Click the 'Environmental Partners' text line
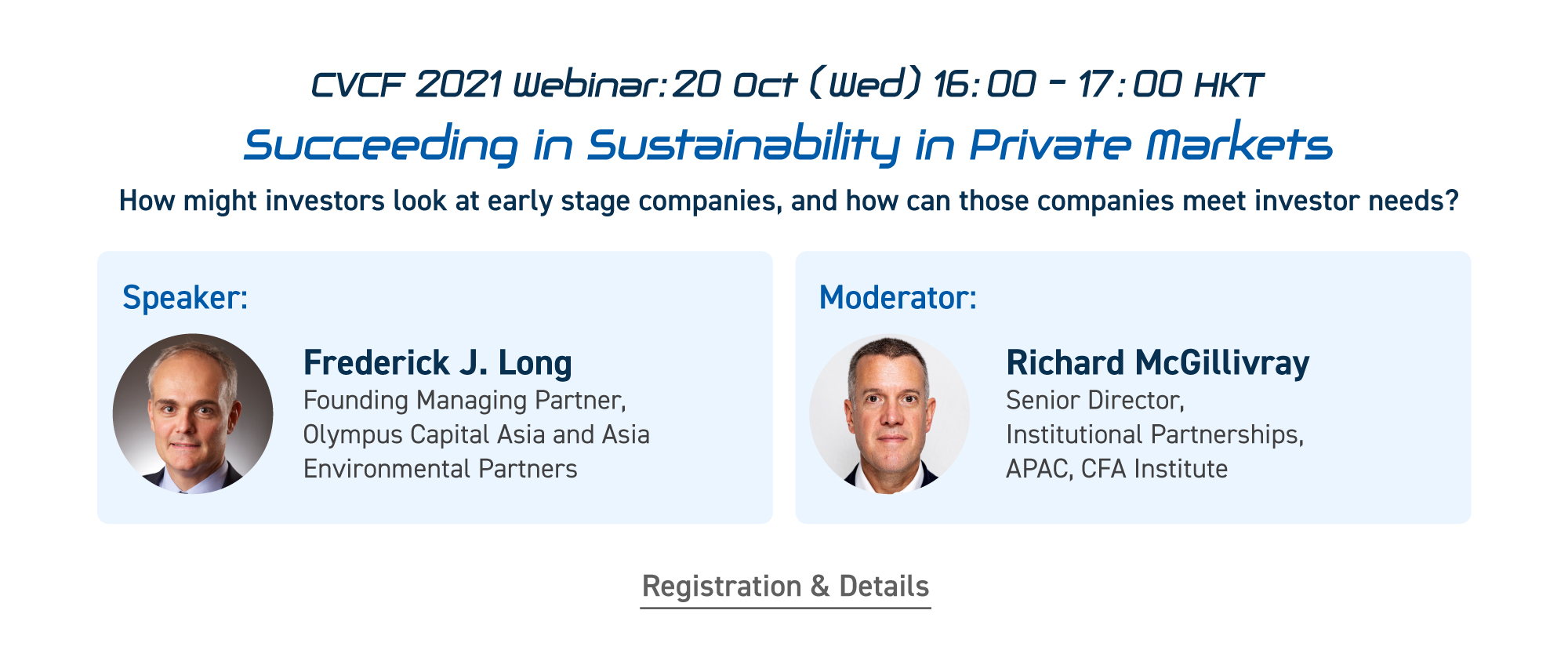1568x672 pixels. coord(440,469)
